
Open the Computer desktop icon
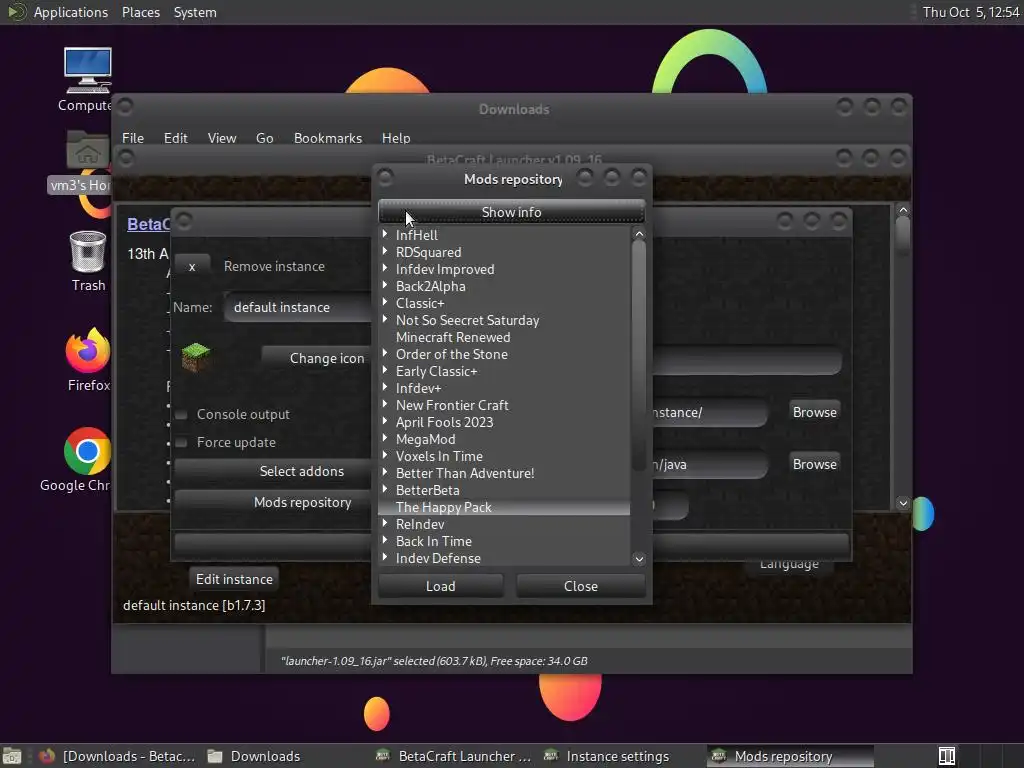[x=88, y=72]
